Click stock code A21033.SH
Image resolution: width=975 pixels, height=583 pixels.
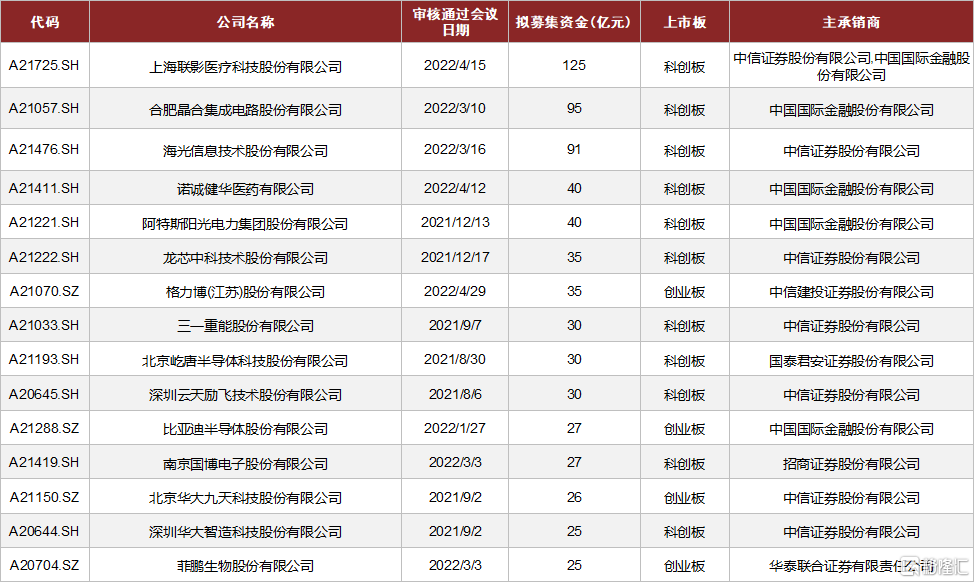point(44,325)
